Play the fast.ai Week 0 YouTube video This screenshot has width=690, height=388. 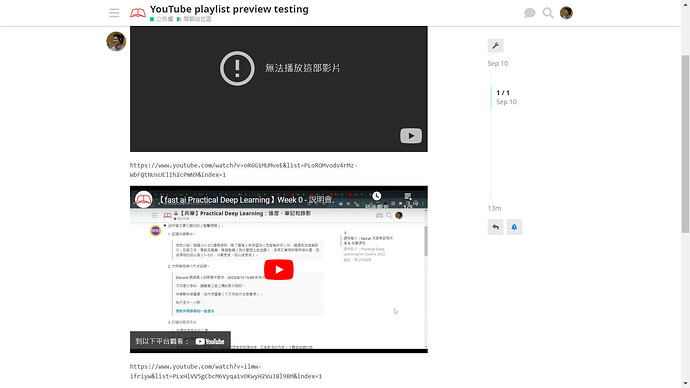(279, 270)
